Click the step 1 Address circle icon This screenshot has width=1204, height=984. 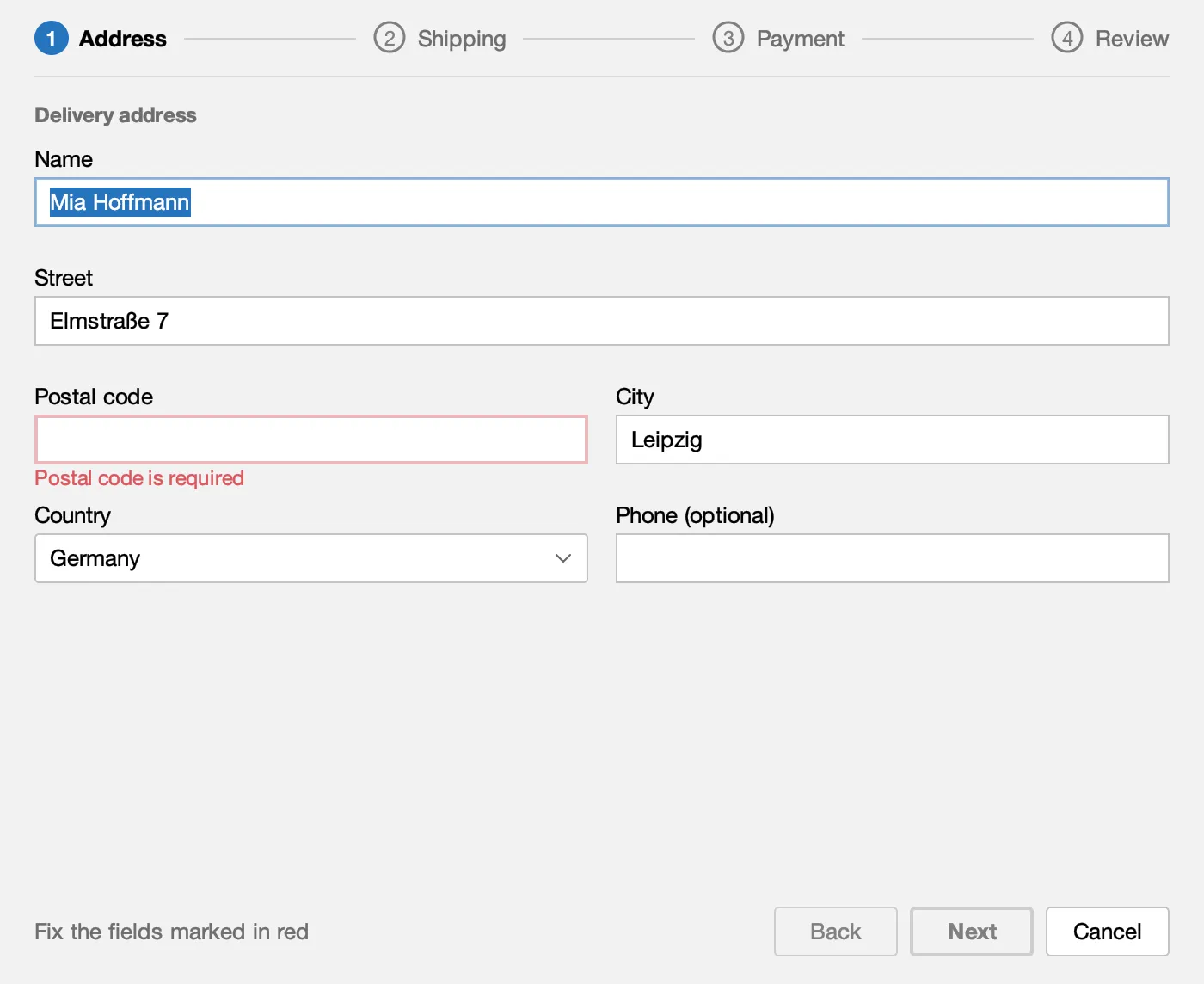point(51,38)
